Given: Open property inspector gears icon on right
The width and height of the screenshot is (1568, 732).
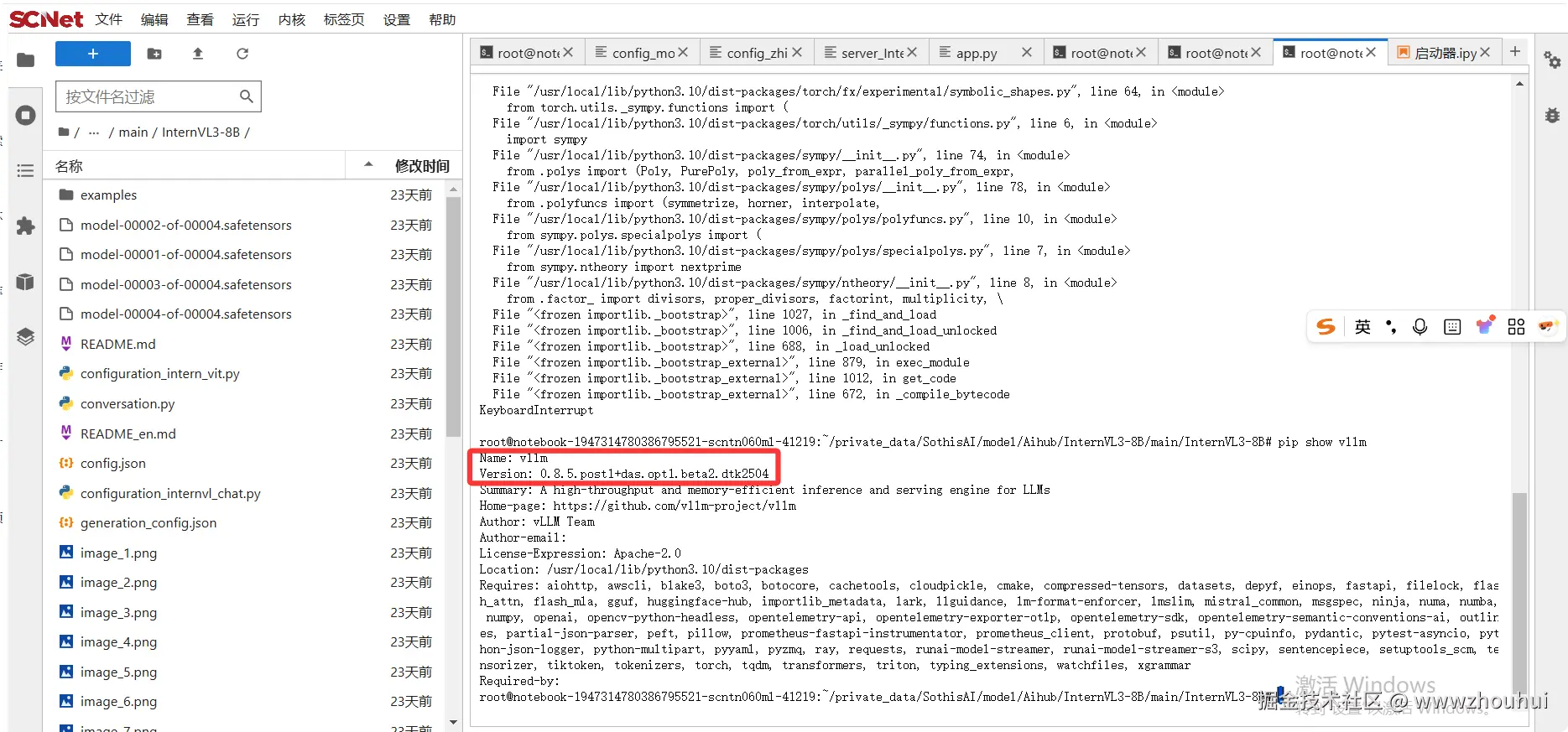Looking at the screenshot, I should pyautogui.click(x=1552, y=60).
